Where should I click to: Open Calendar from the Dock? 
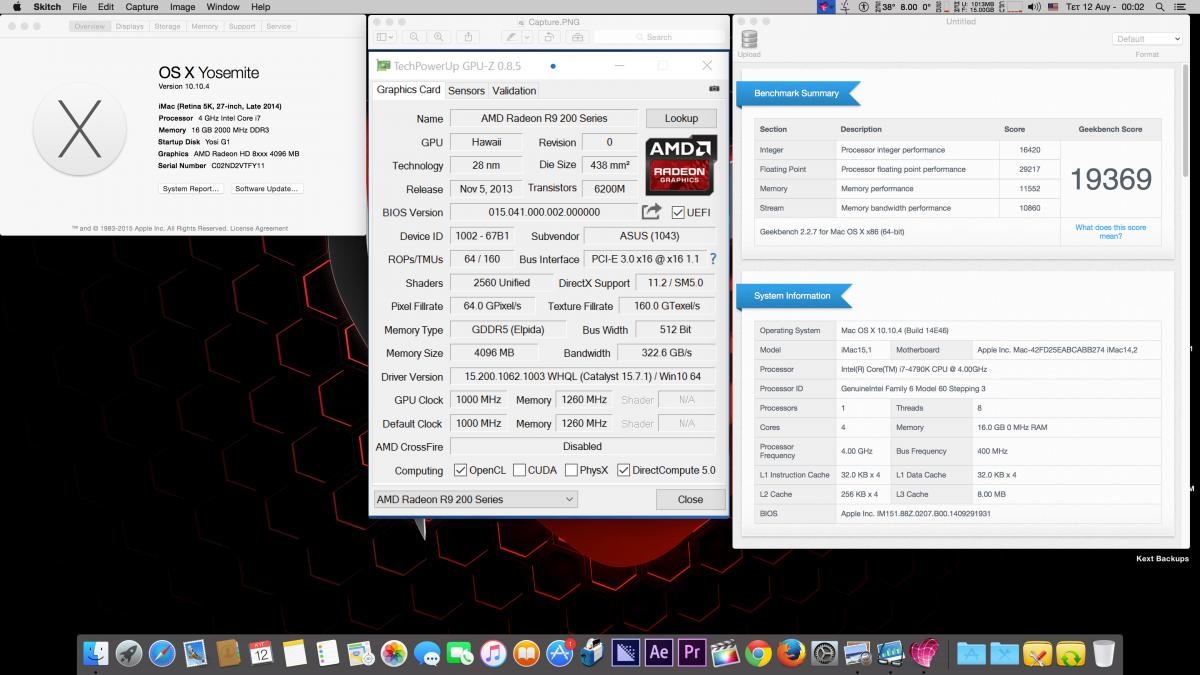(261, 653)
